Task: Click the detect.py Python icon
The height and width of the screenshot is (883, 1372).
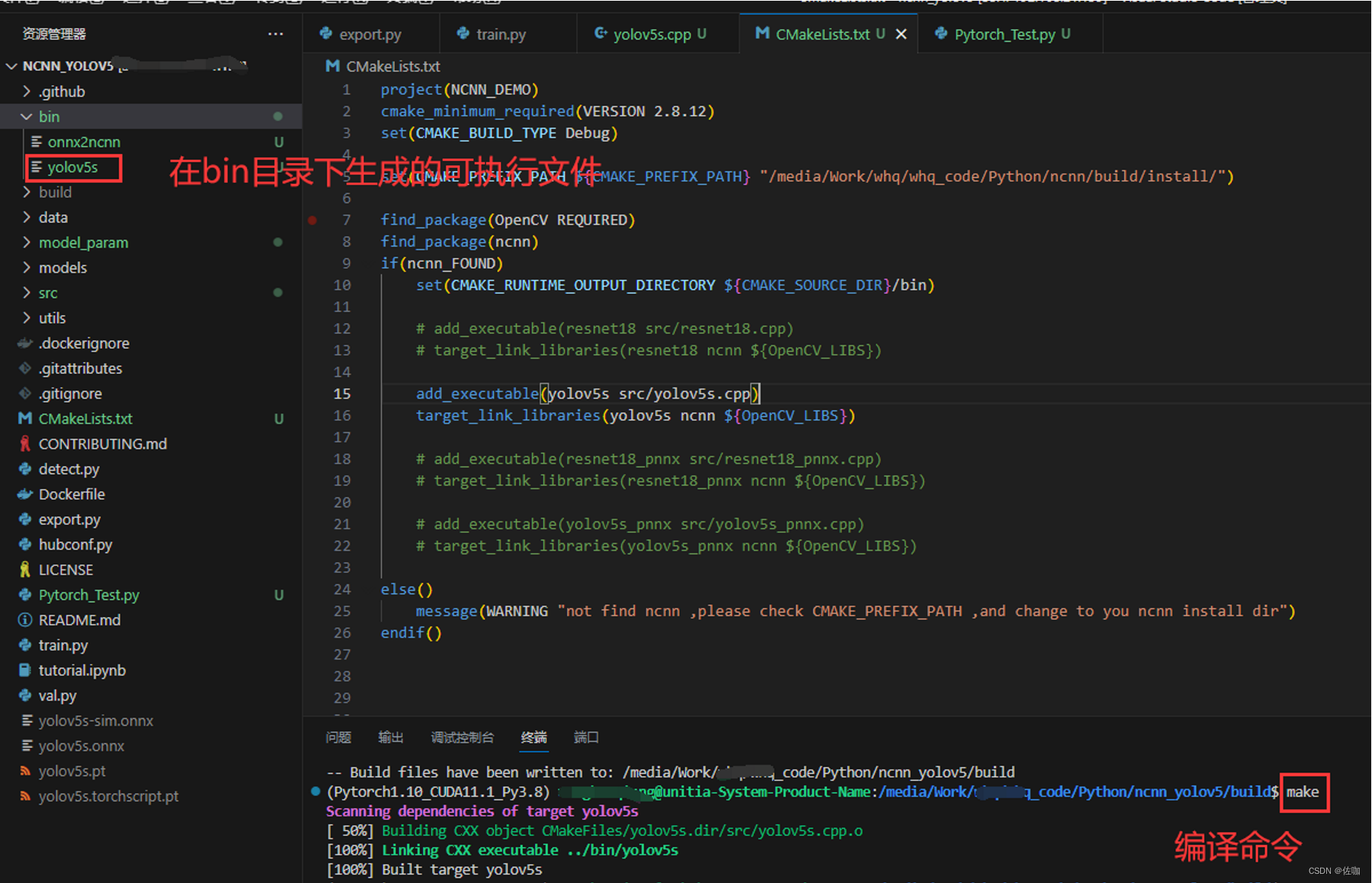Action: 25,469
